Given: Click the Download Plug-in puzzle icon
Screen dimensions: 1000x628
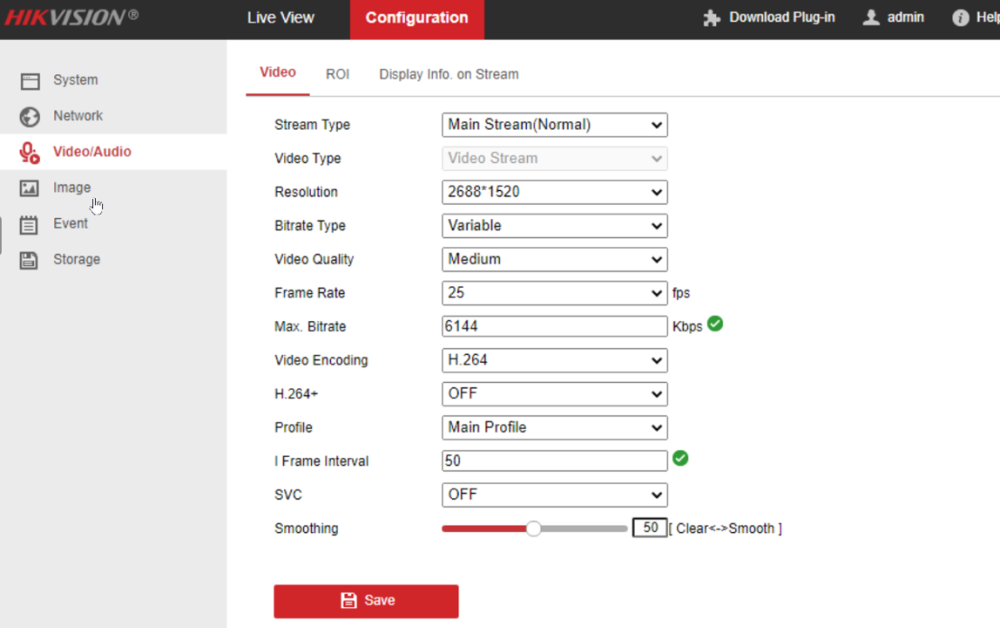Looking at the screenshot, I should pyautogui.click(x=712, y=18).
